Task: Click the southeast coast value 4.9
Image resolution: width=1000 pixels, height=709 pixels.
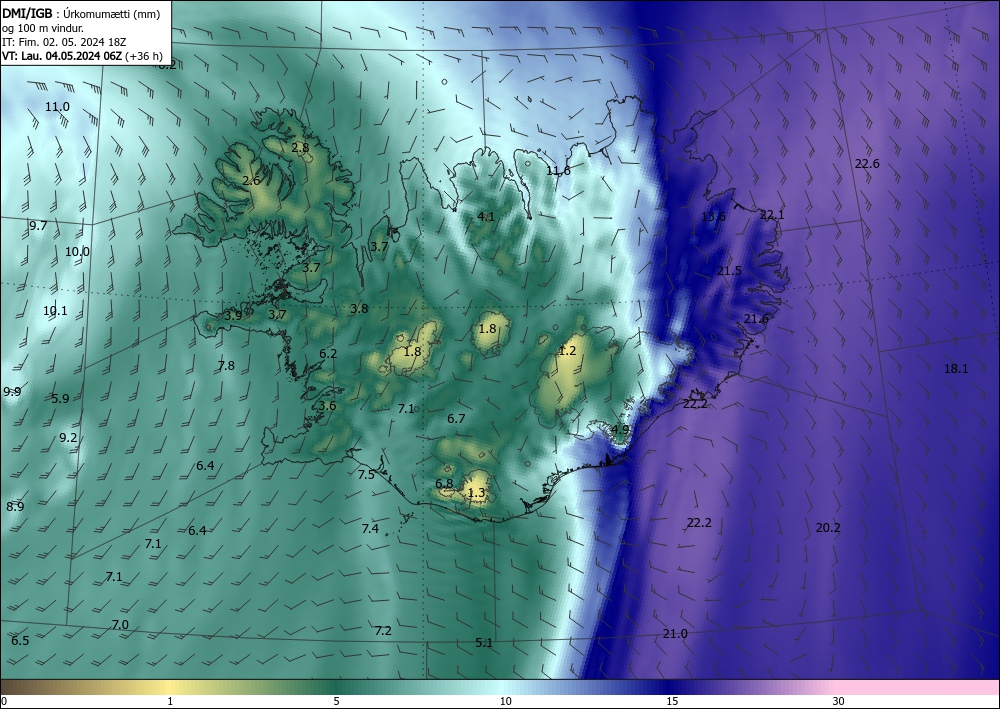Action: pyautogui.click(x=620, y=429)
